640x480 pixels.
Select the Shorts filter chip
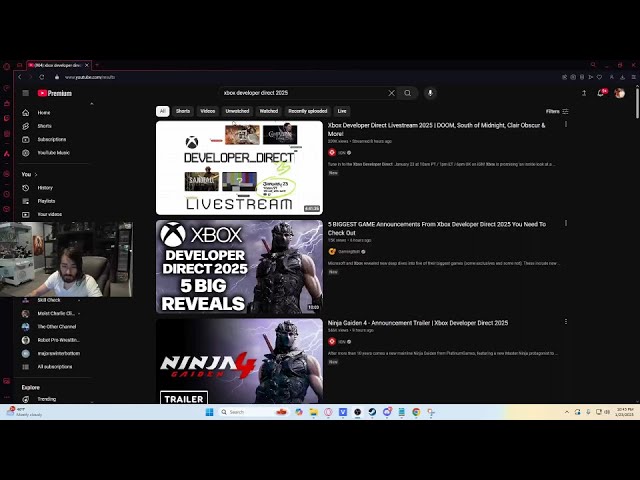pos(183,111)
